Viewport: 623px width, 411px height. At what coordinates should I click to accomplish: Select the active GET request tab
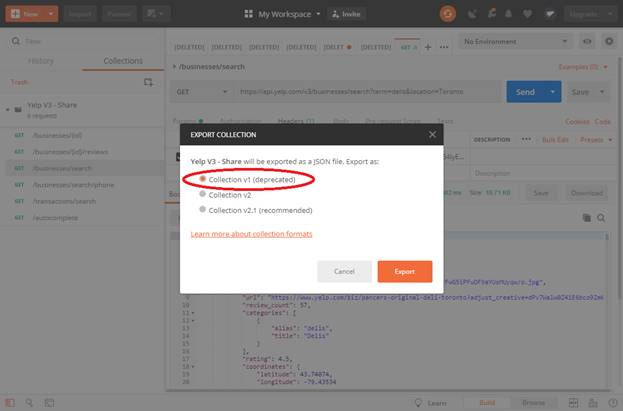(x=408, y=47)
